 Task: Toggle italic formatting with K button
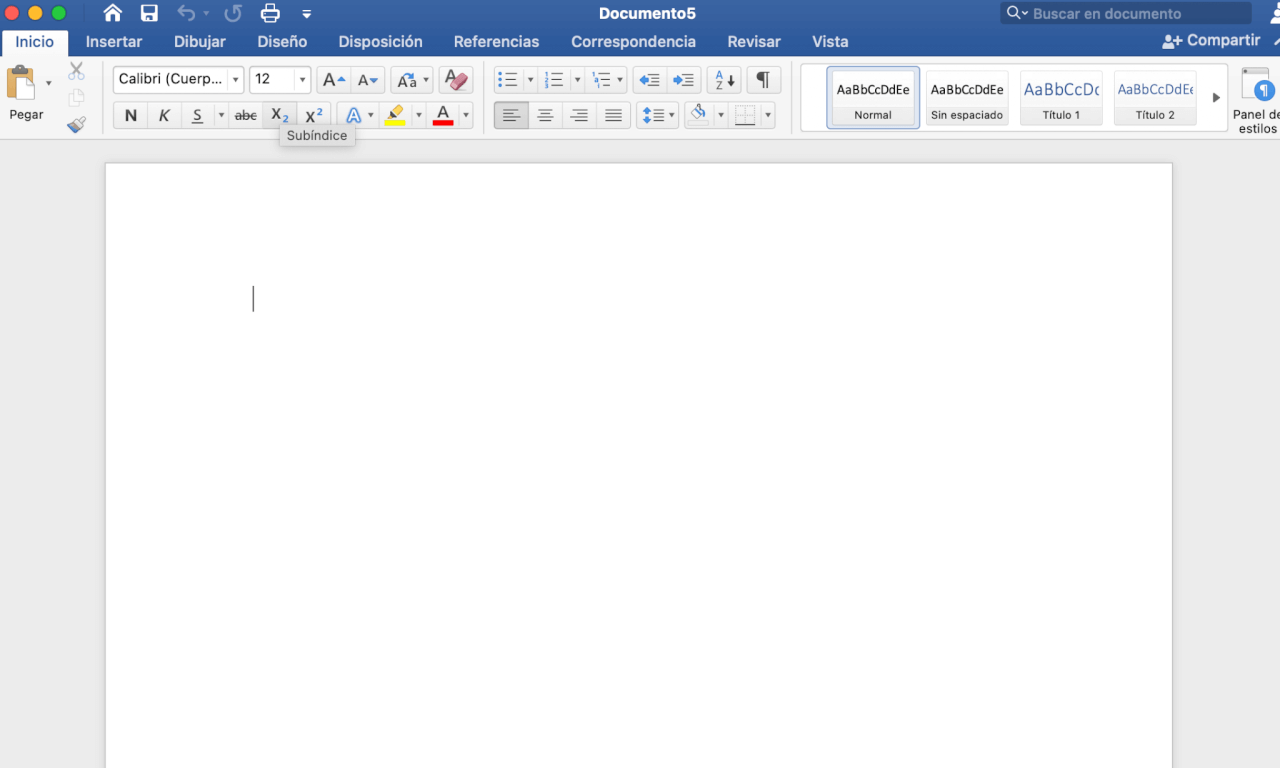[164, 116]
